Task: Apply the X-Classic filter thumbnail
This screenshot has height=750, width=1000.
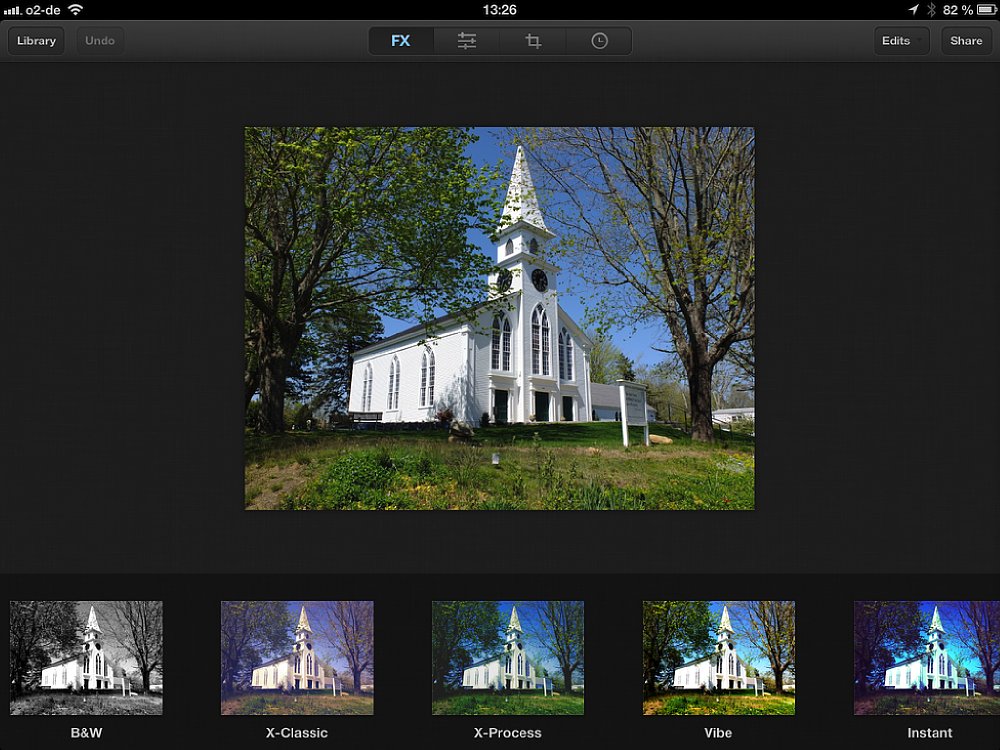Action: [x=297, y=658]
